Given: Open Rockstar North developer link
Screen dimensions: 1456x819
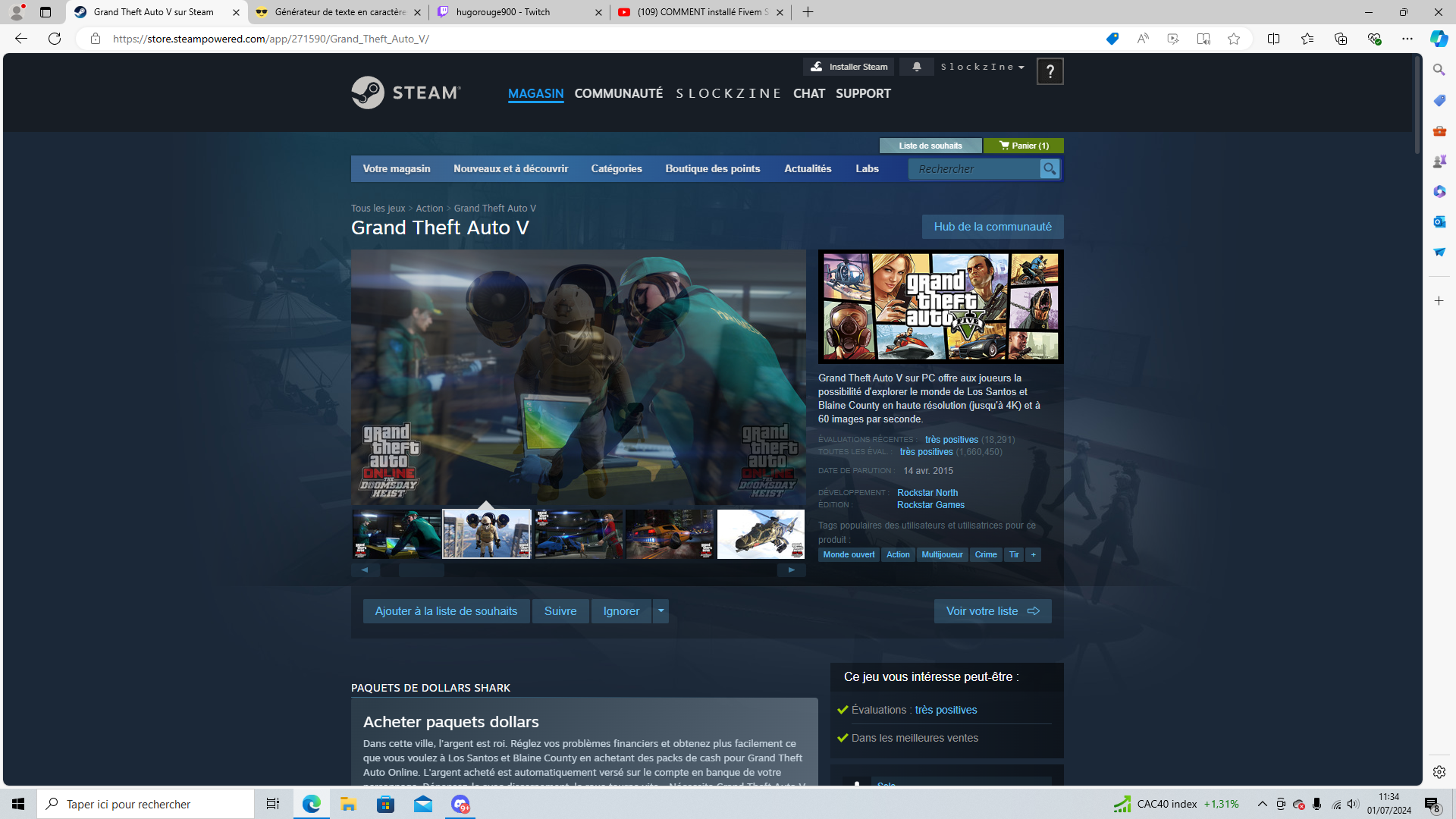Looking at the screenshot, I should 927,493.
